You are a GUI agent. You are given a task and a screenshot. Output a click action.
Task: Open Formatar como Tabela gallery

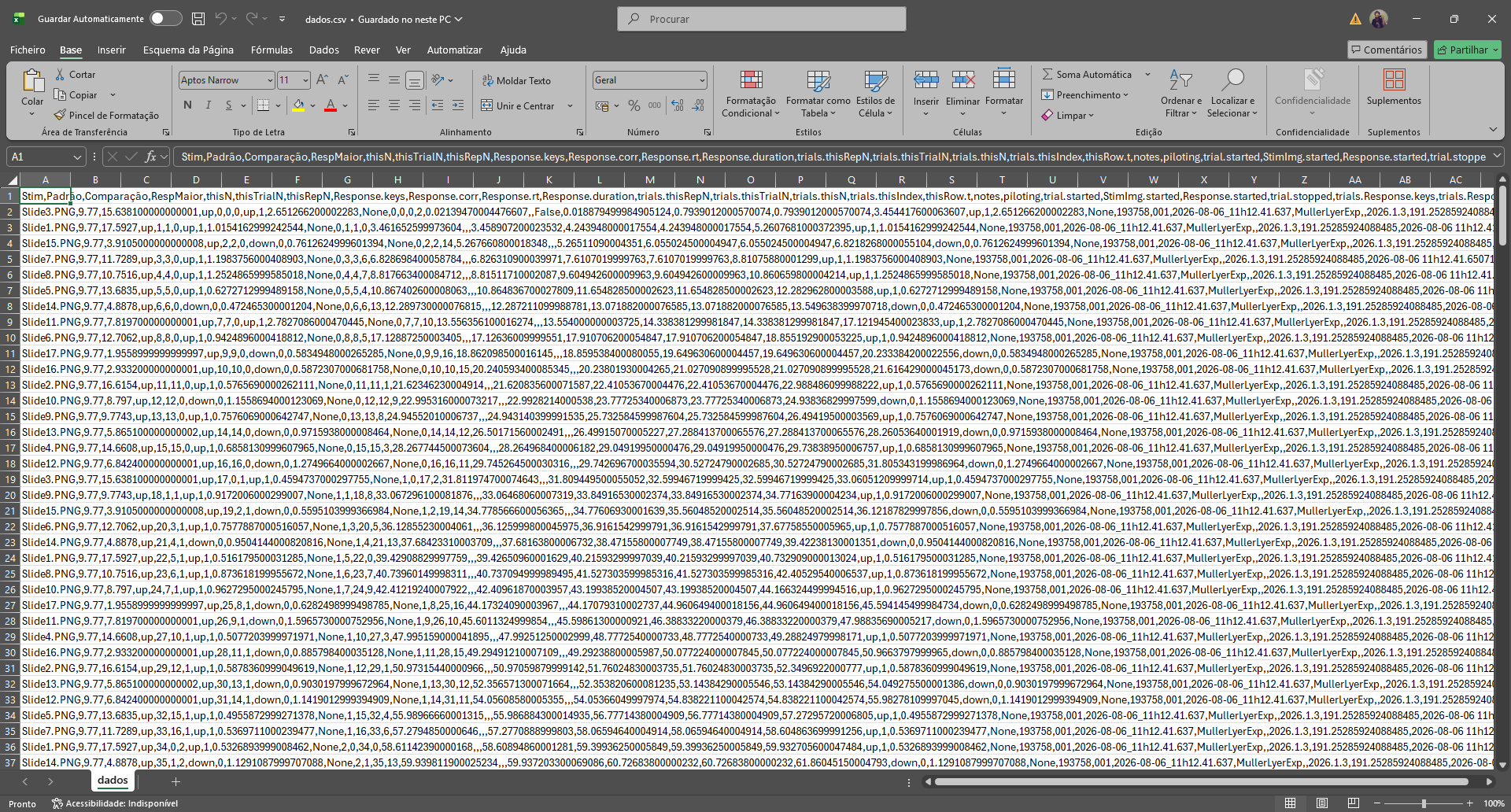[818, 94]
